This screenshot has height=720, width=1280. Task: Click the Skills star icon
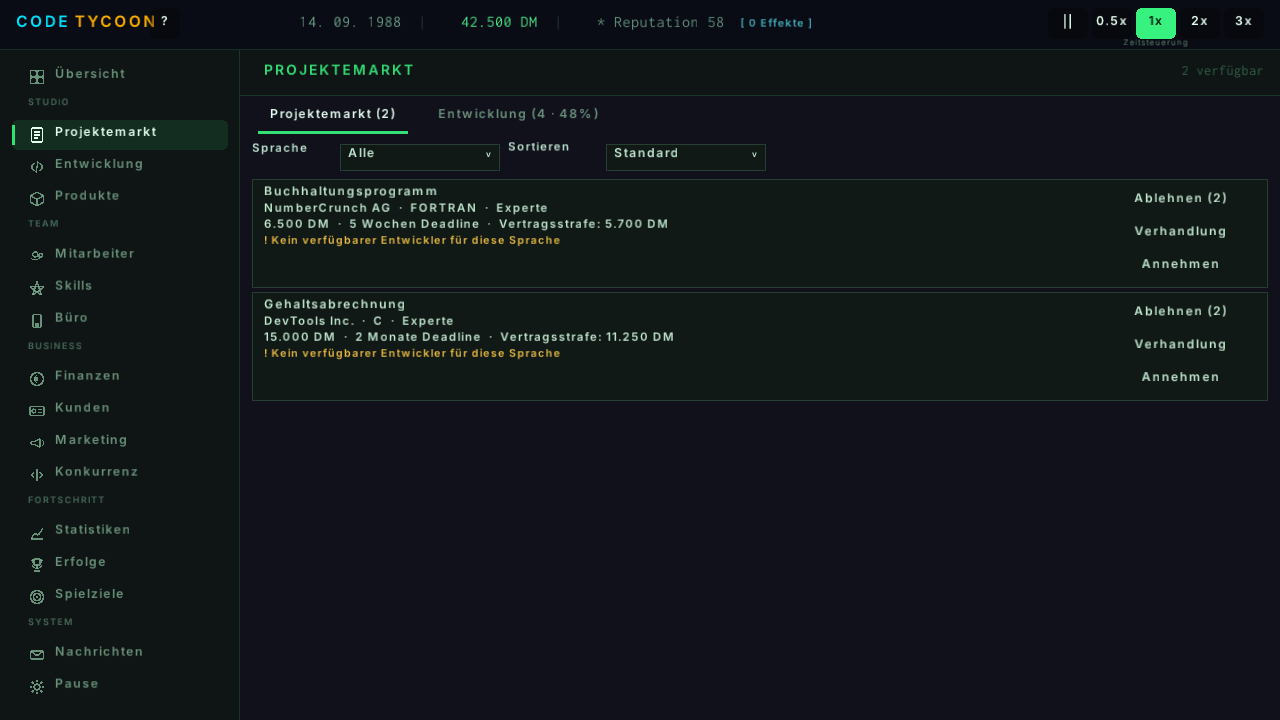[x=37, y=288]
